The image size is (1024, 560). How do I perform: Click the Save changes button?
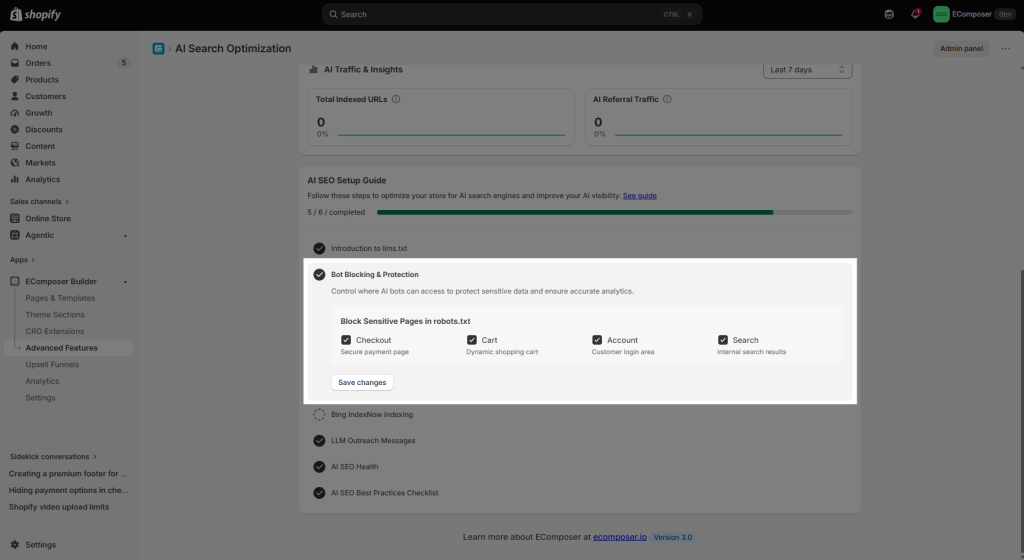[x=362, y=382]
